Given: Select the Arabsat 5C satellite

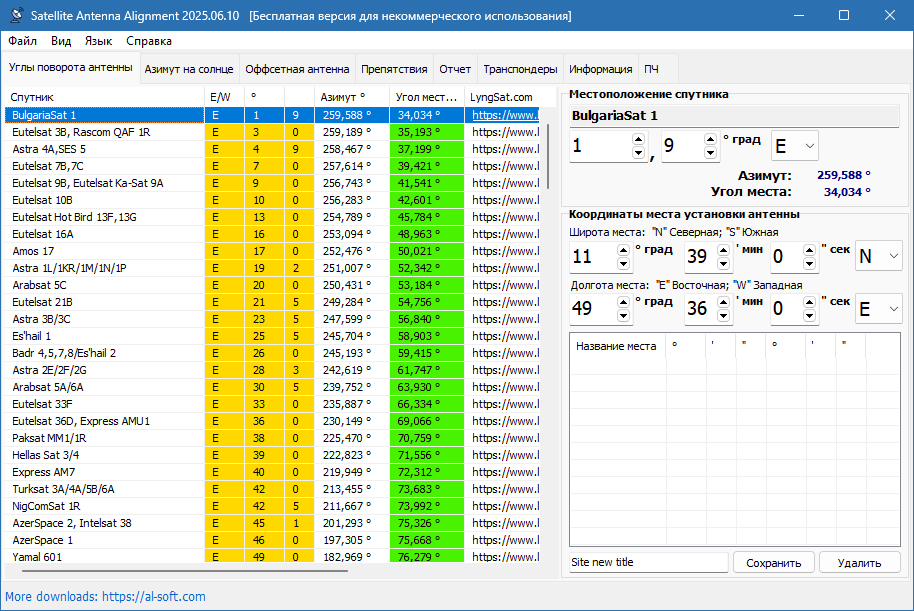Looking at the screenshot, I should (273, 285).
